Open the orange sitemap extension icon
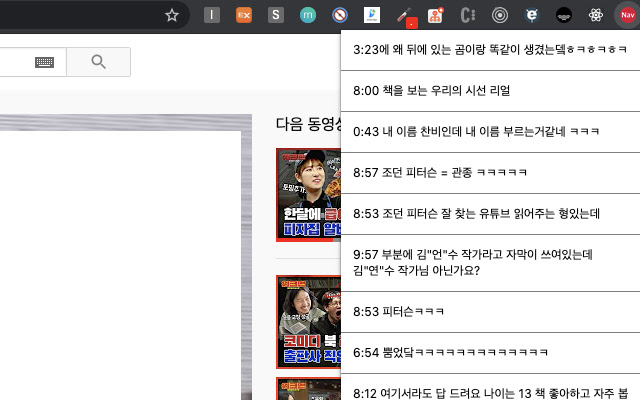Image resolution: width=640 pixels, height=400 pixels. click(436, 16)
